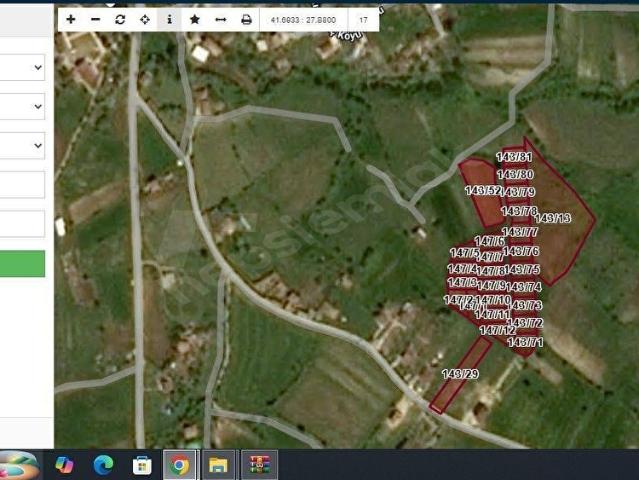Viewport: 639px width, 480px height.
Task: Select parcel 143/29 on the map
Action: click(460, 374)
